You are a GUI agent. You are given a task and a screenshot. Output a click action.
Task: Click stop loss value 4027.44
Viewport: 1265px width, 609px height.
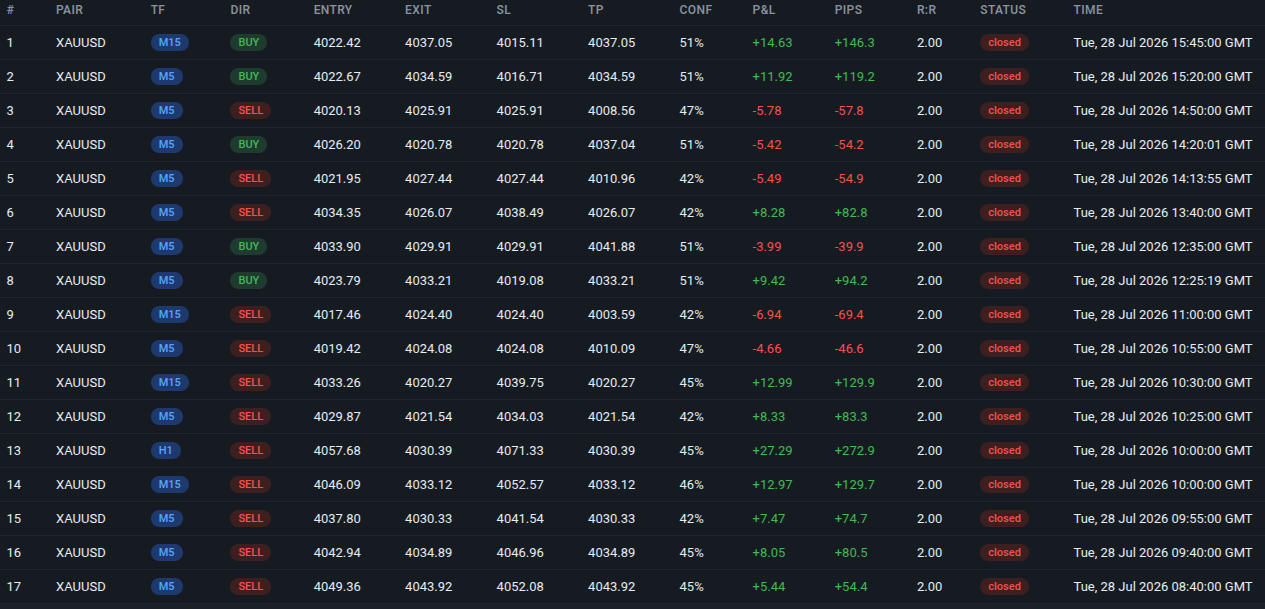click(520, 179)
